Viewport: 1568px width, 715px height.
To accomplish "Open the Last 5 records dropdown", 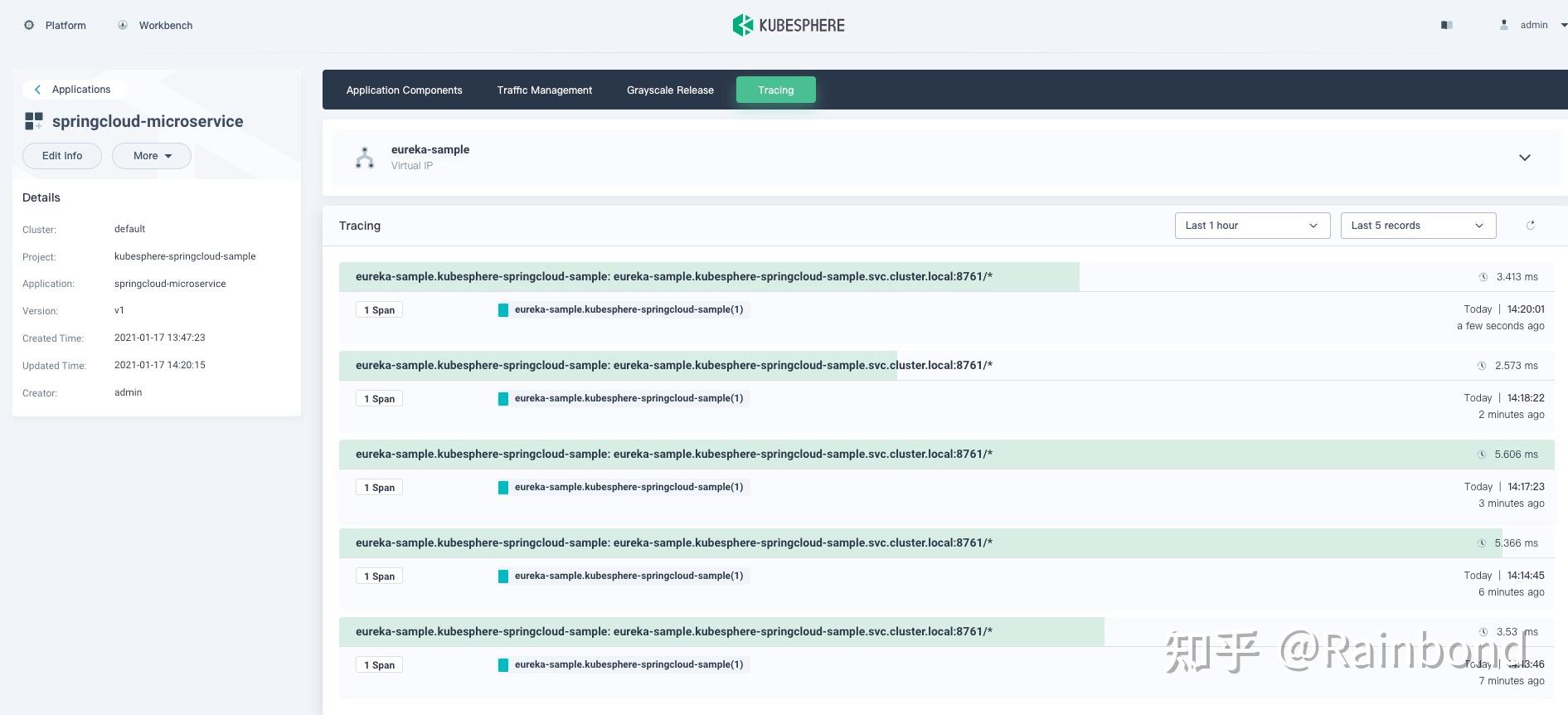I will (x=1418, y=226).
